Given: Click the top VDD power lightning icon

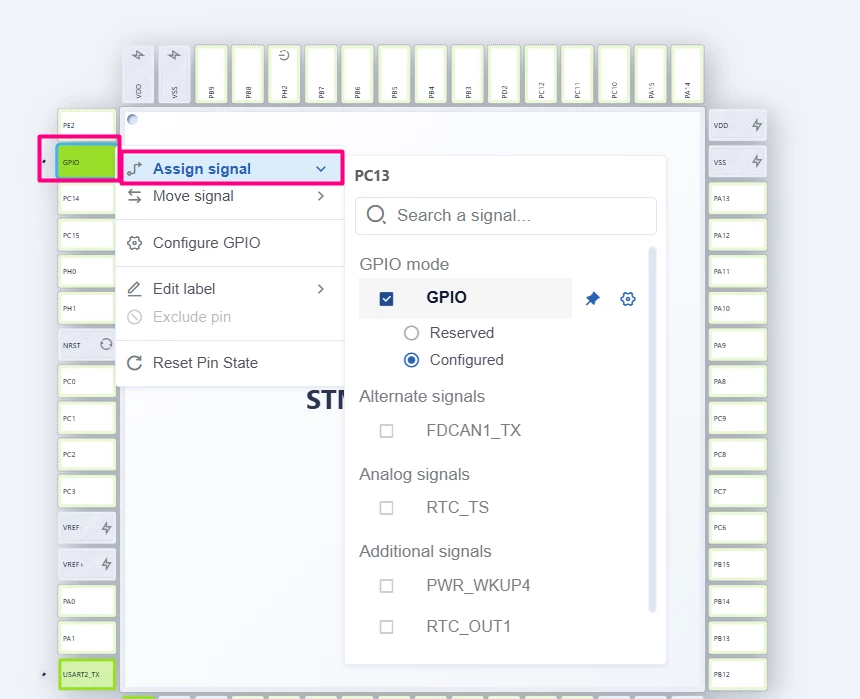Looking at the screenshot, I should coord(138,55).
